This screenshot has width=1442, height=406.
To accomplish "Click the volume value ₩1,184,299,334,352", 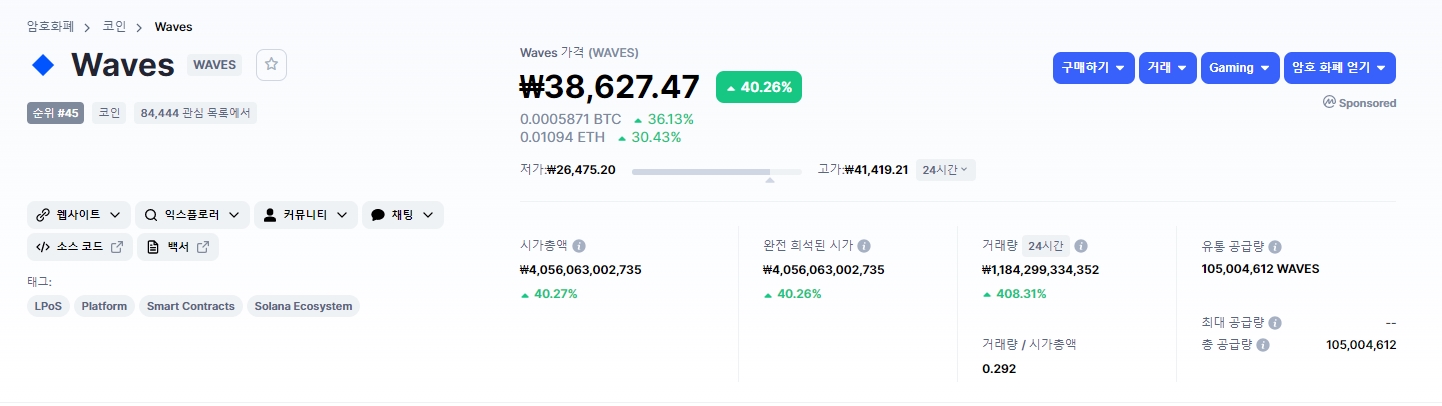I will point(1041,270).
